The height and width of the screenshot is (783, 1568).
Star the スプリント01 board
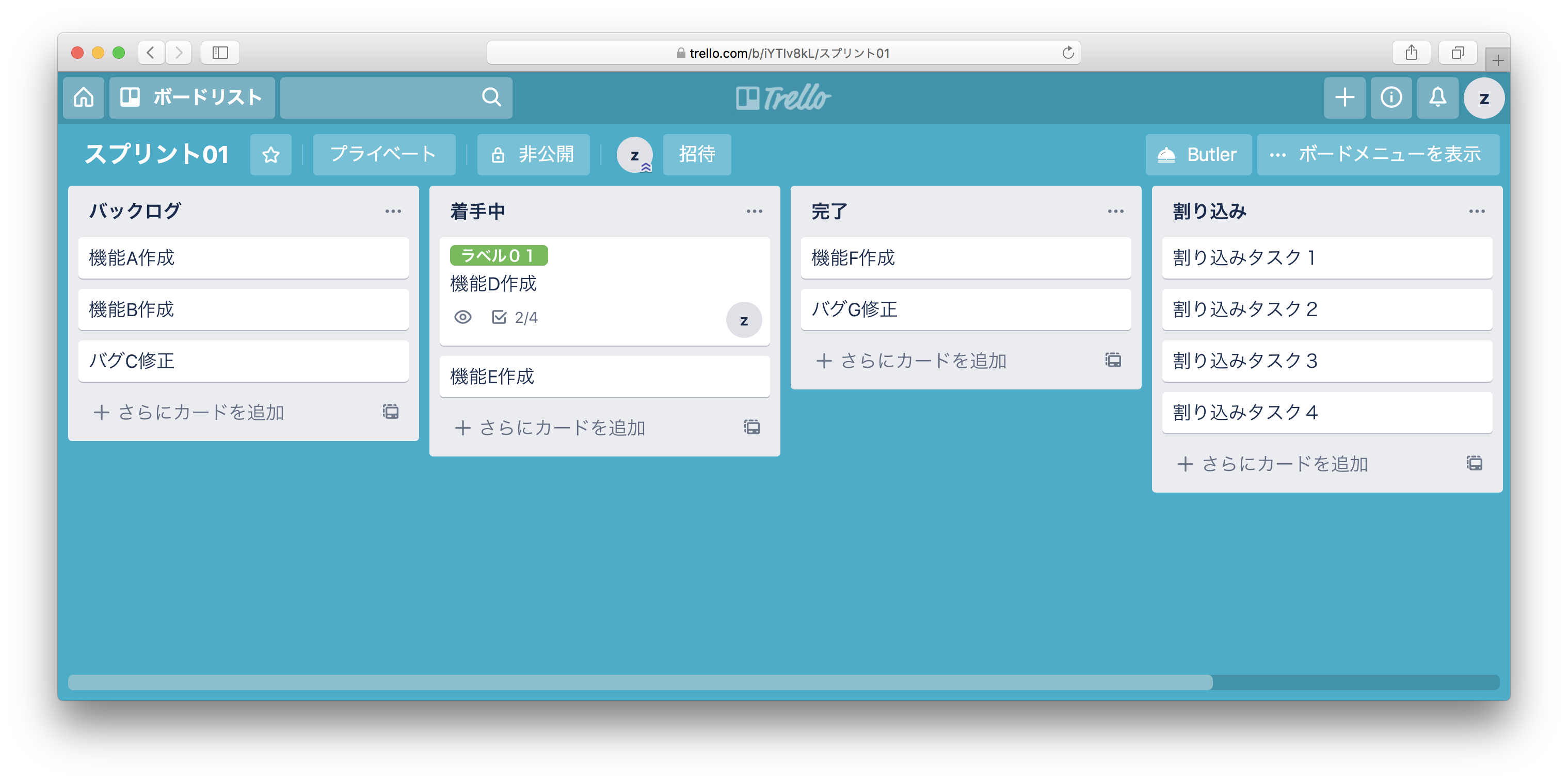271,155
